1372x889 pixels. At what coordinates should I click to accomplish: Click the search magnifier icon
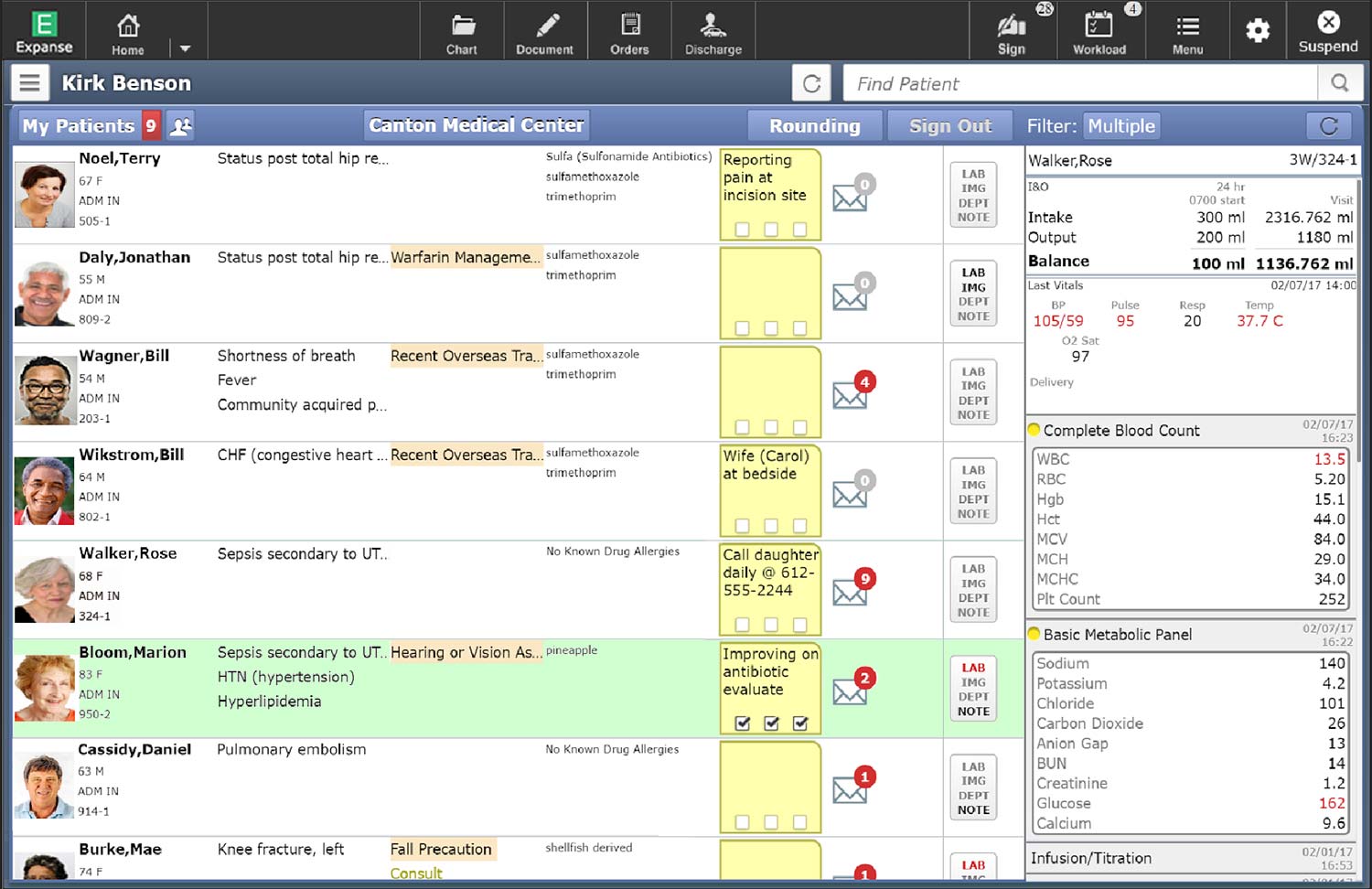tap(1340, 83)
